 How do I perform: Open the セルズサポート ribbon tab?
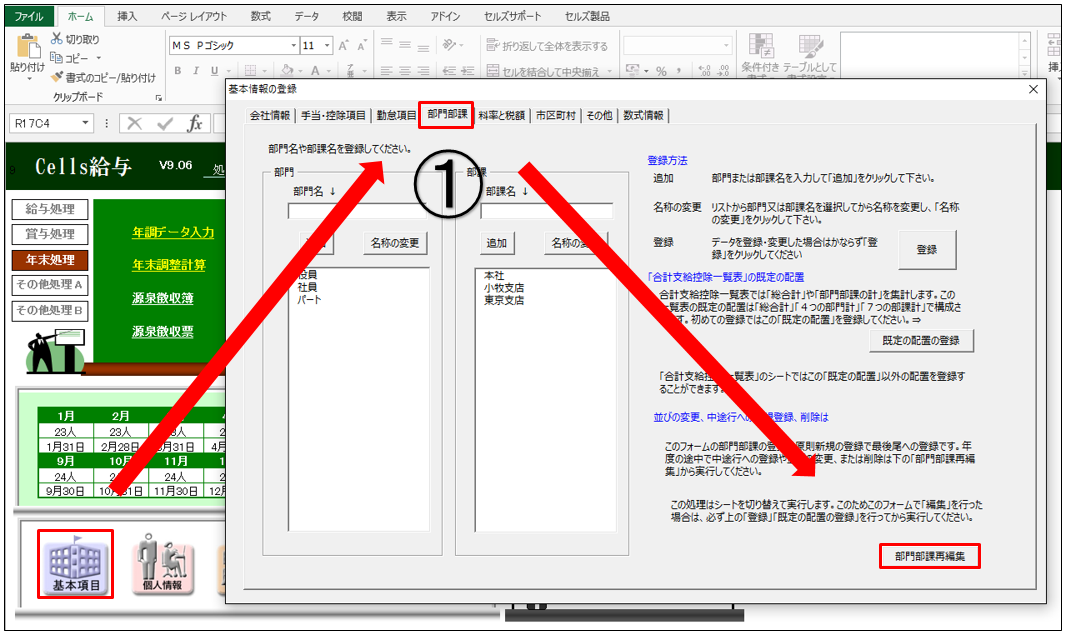pos(513,16)
